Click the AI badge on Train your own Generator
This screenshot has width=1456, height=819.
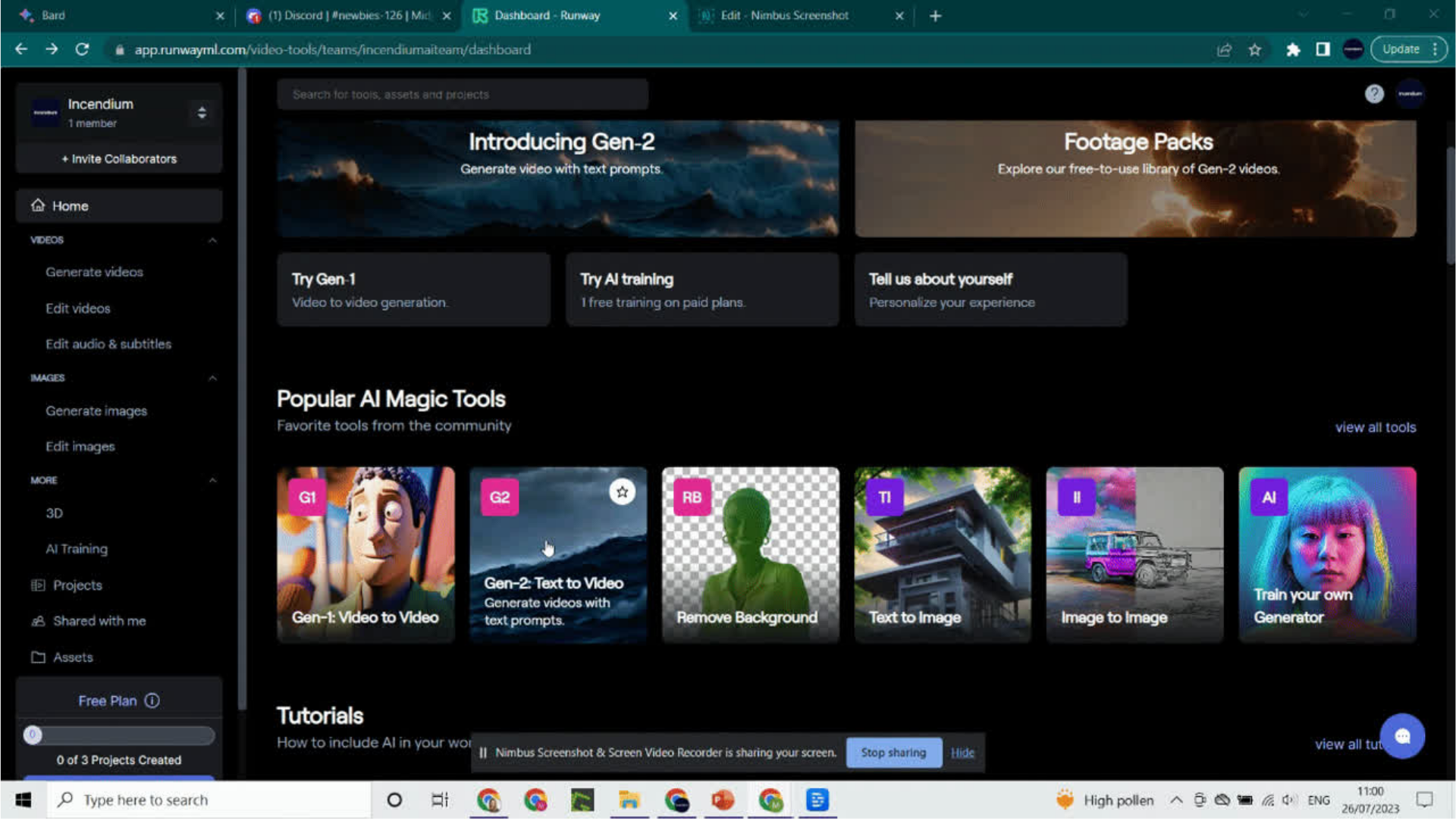click(1269, 497)
